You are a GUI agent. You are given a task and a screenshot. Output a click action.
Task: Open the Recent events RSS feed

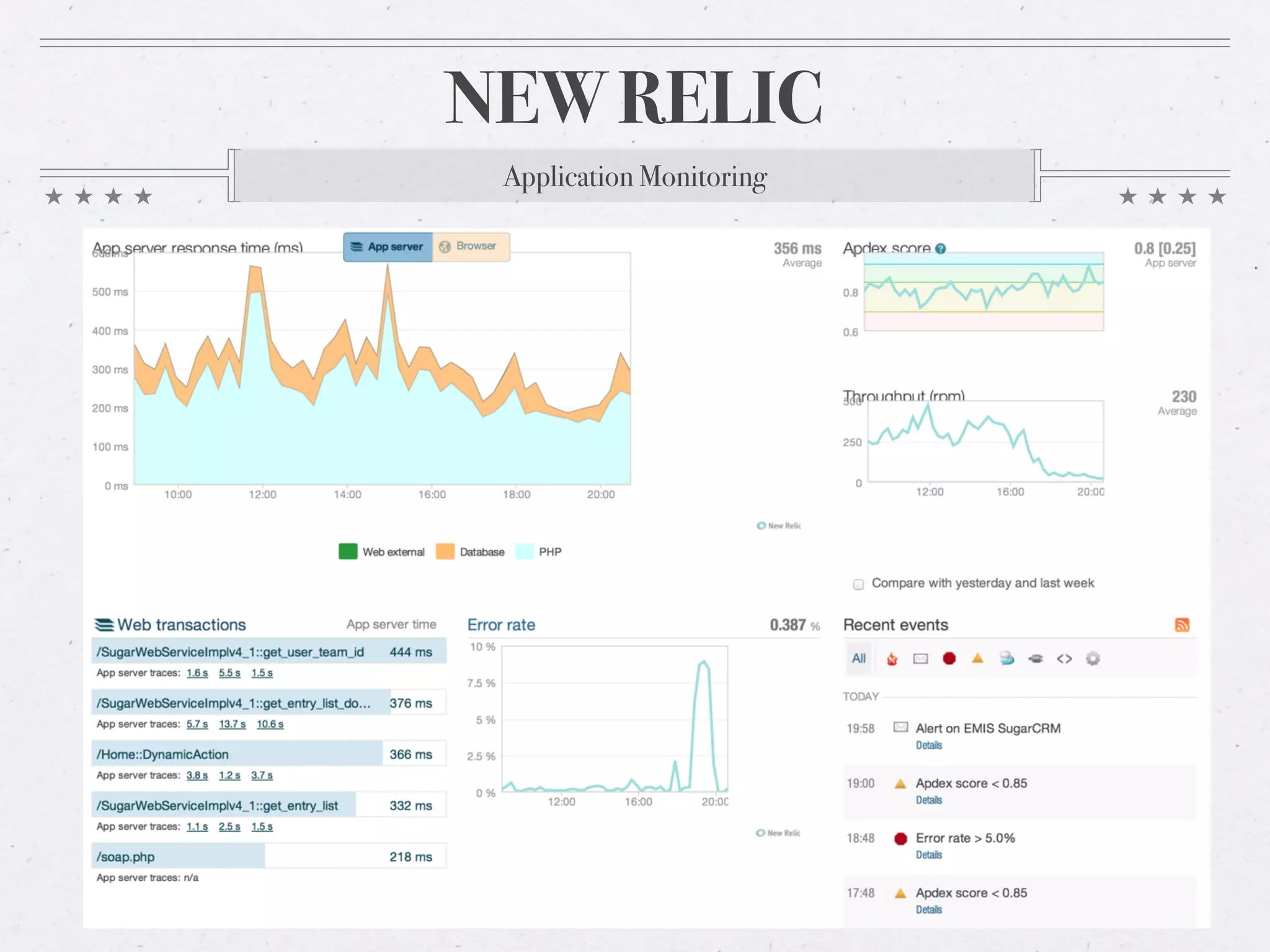1182,625
